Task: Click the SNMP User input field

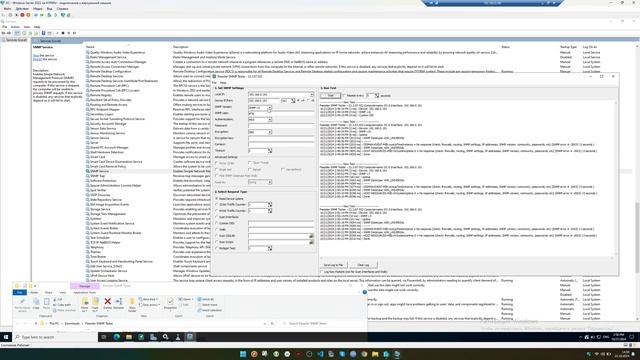Action: coord(281,113)
